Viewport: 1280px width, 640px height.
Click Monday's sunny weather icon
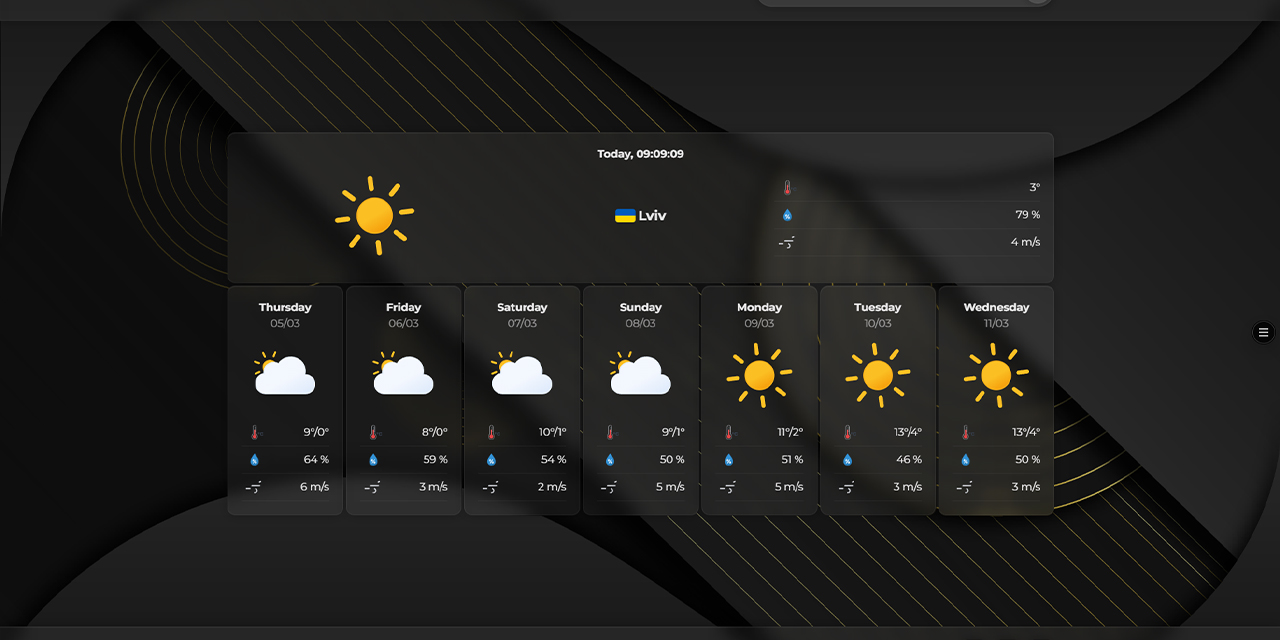(x=758, y=375)
